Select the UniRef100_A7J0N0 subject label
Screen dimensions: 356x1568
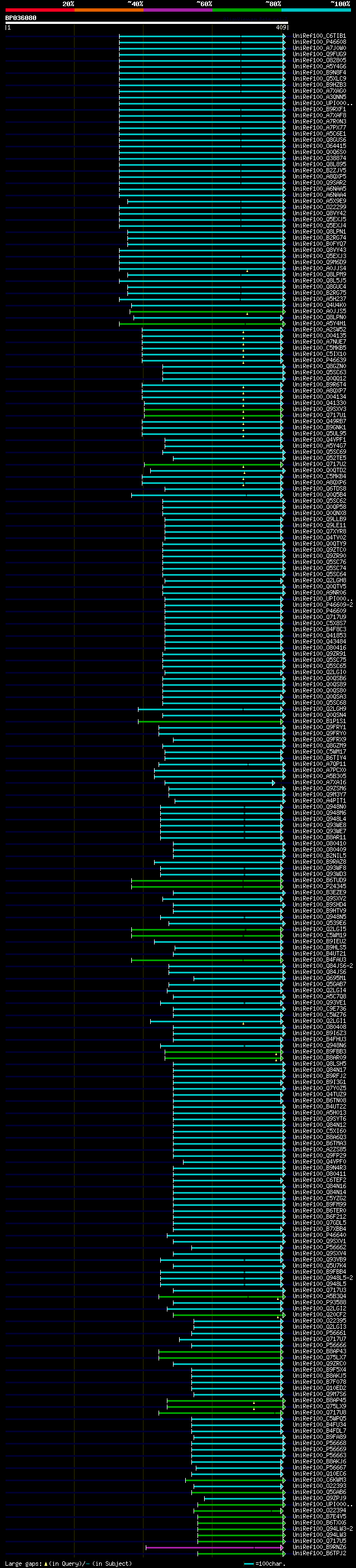[x=319, y=48]
